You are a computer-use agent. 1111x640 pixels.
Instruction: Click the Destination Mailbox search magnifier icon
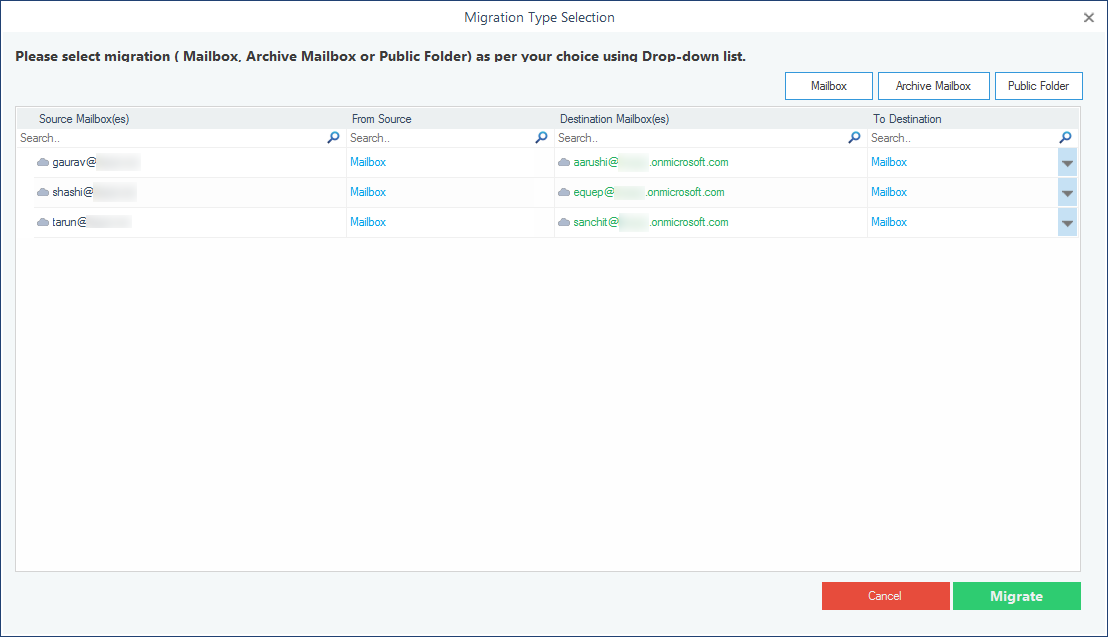855,137
